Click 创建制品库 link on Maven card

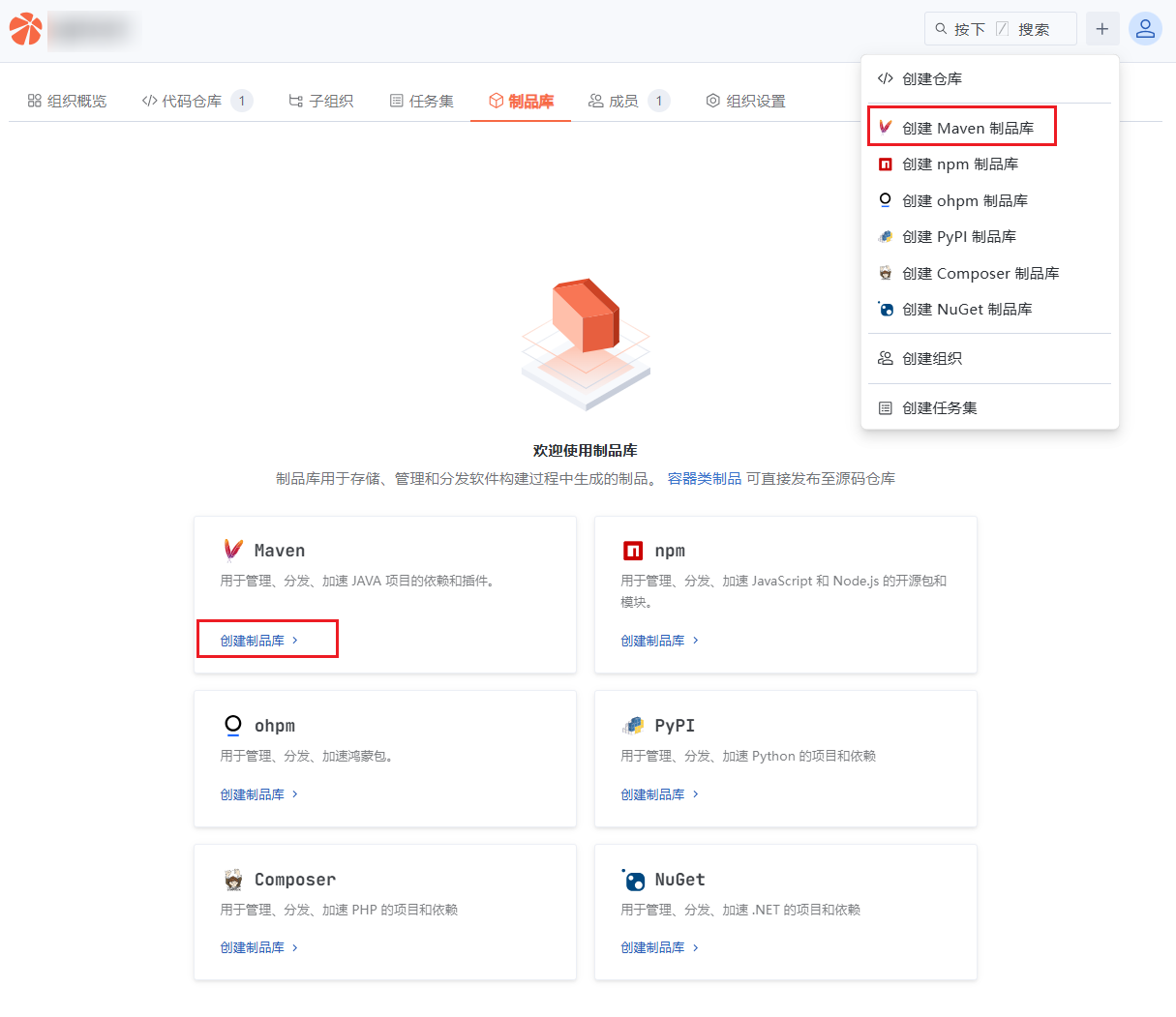(259, 641)
